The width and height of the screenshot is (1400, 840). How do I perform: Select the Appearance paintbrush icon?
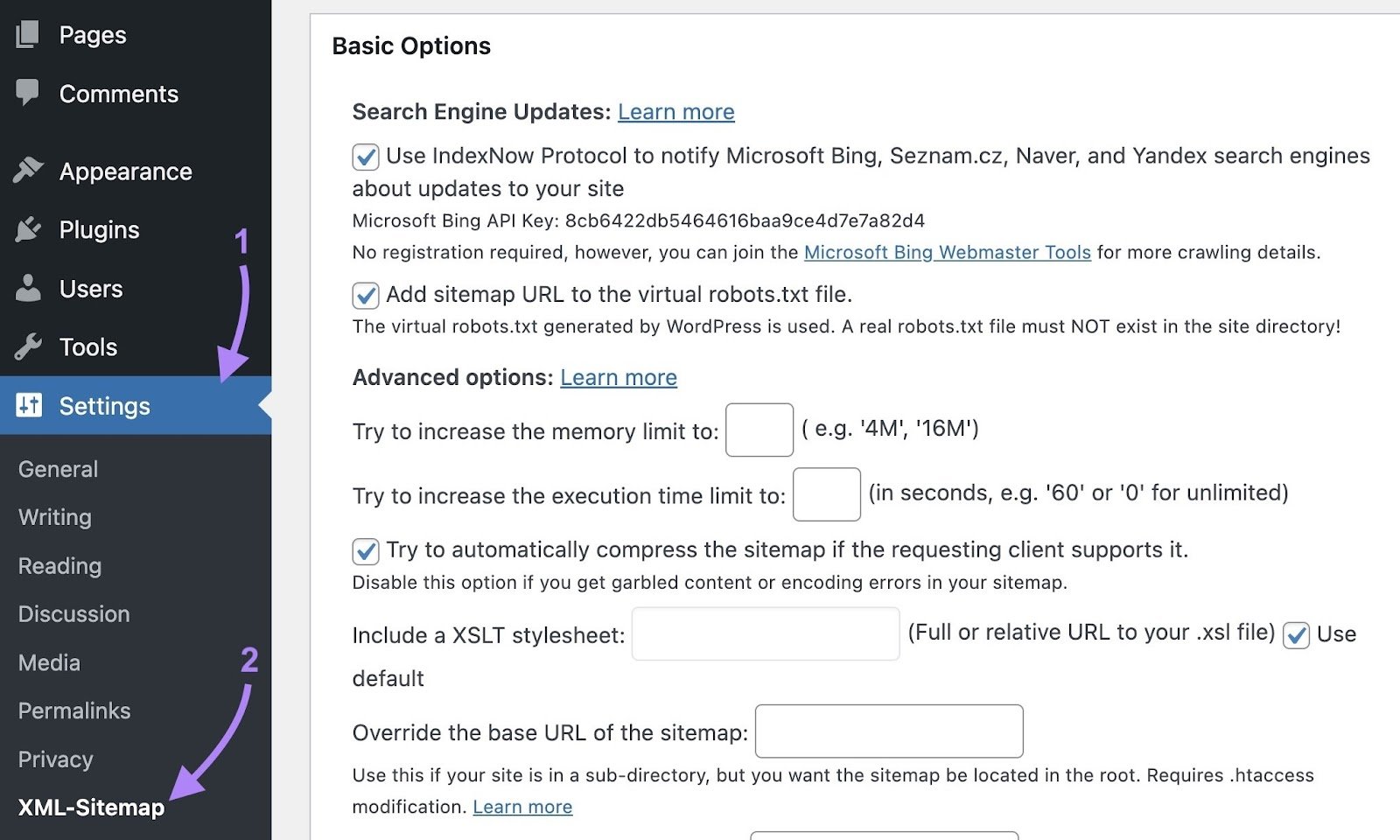point(29,170)
